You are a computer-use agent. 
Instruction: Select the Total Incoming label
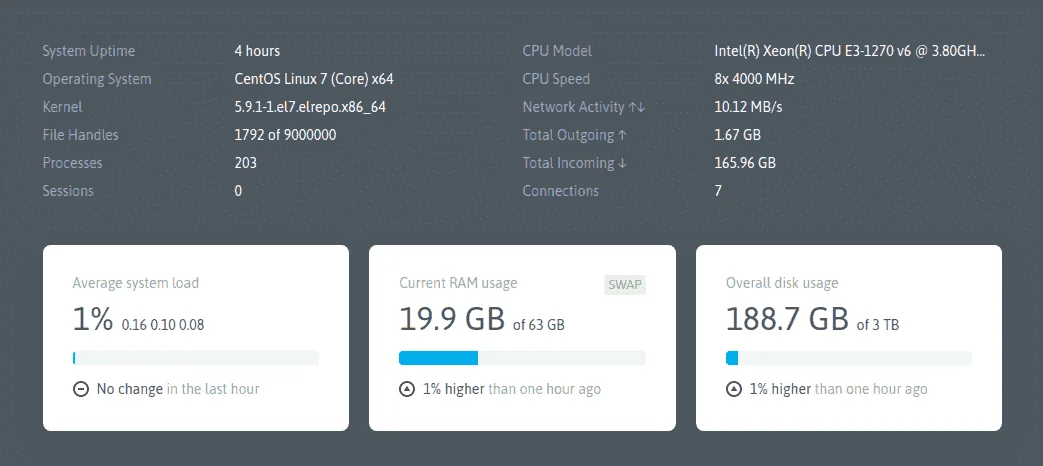575,163
